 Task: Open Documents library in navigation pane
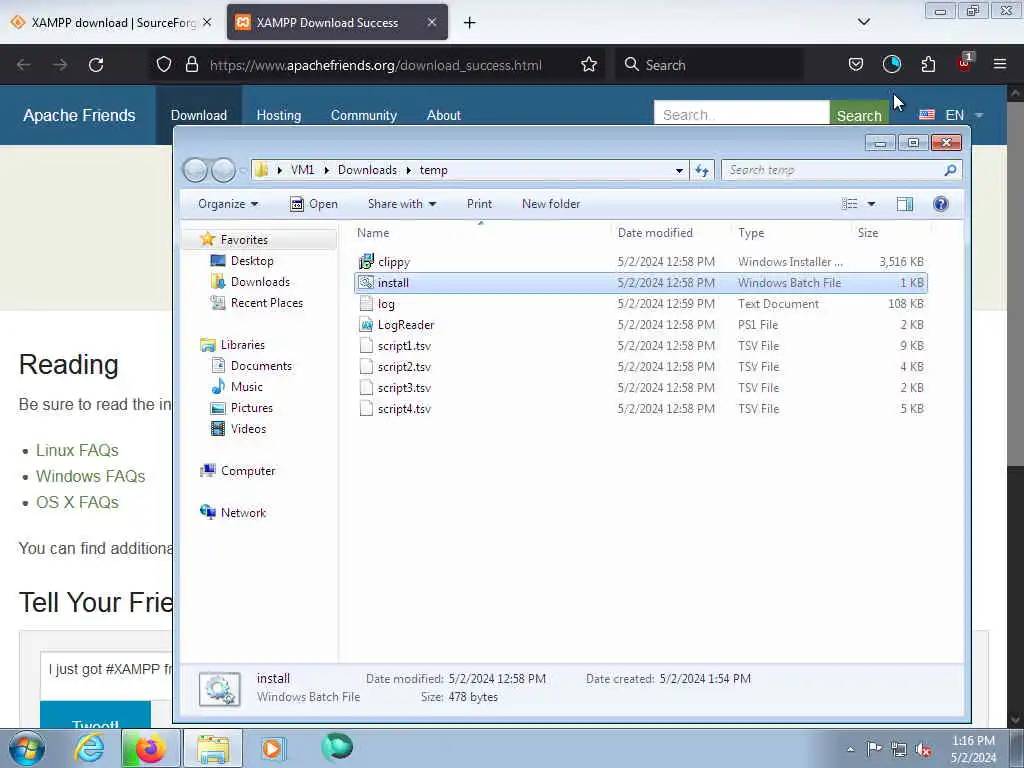261,366
